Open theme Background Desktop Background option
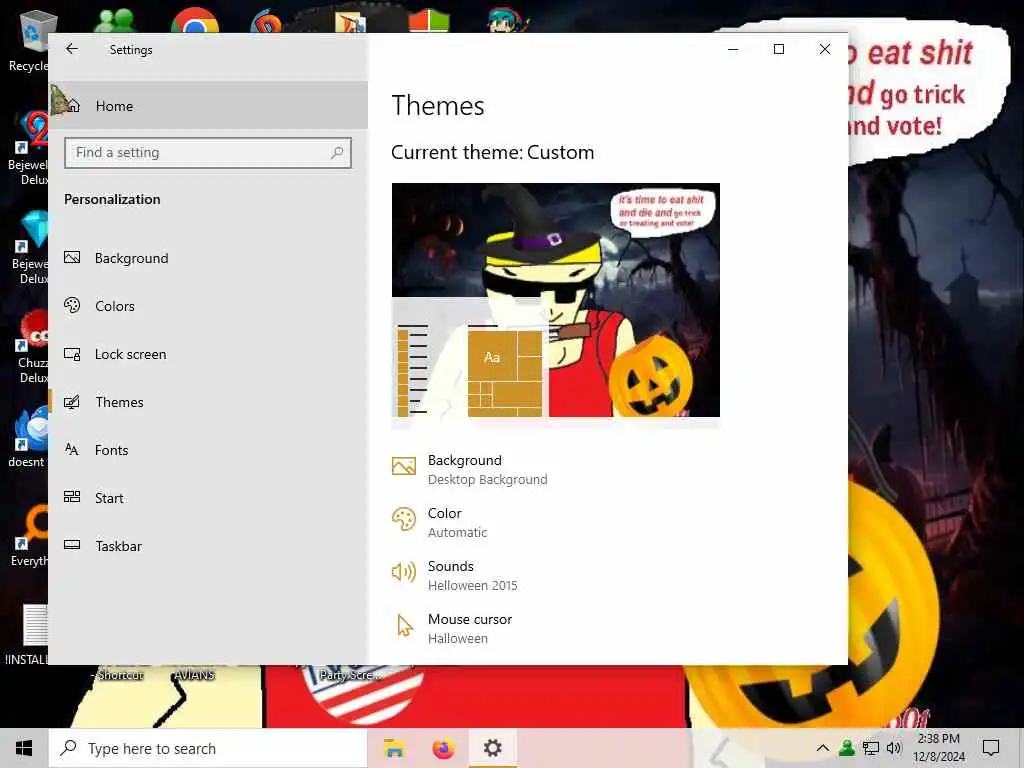This screenshot has width=1024, height=768. tap(487, 470)
